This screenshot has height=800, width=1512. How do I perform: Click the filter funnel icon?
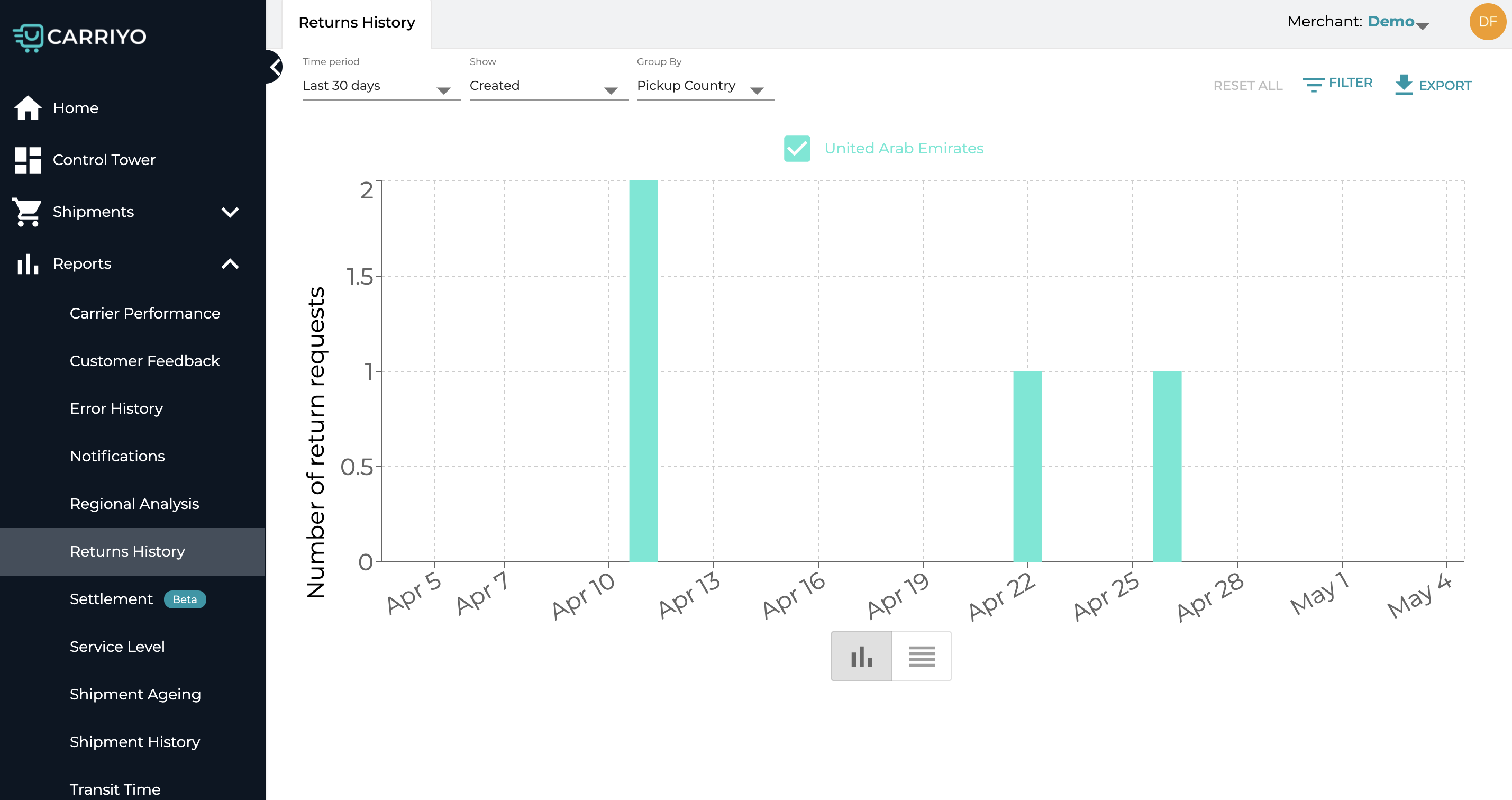[x=1313, y=85]
